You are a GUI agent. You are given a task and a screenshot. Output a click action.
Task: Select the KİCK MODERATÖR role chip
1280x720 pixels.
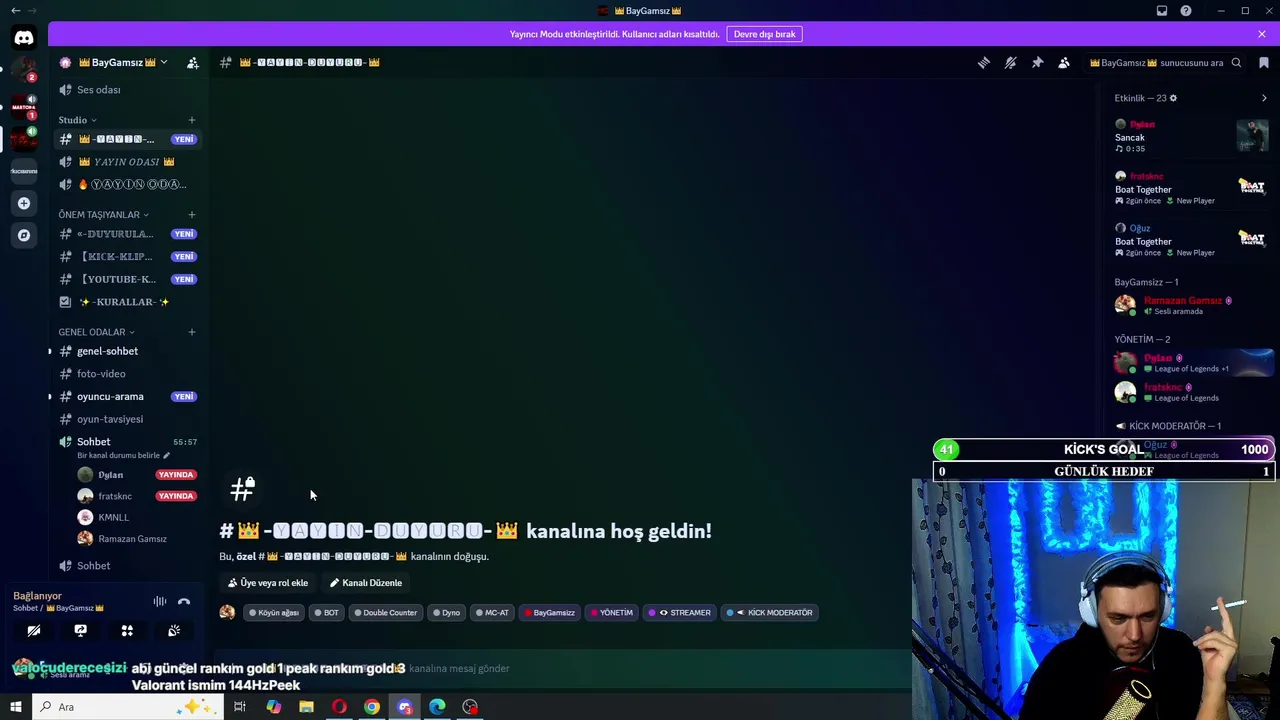(770, 613)
